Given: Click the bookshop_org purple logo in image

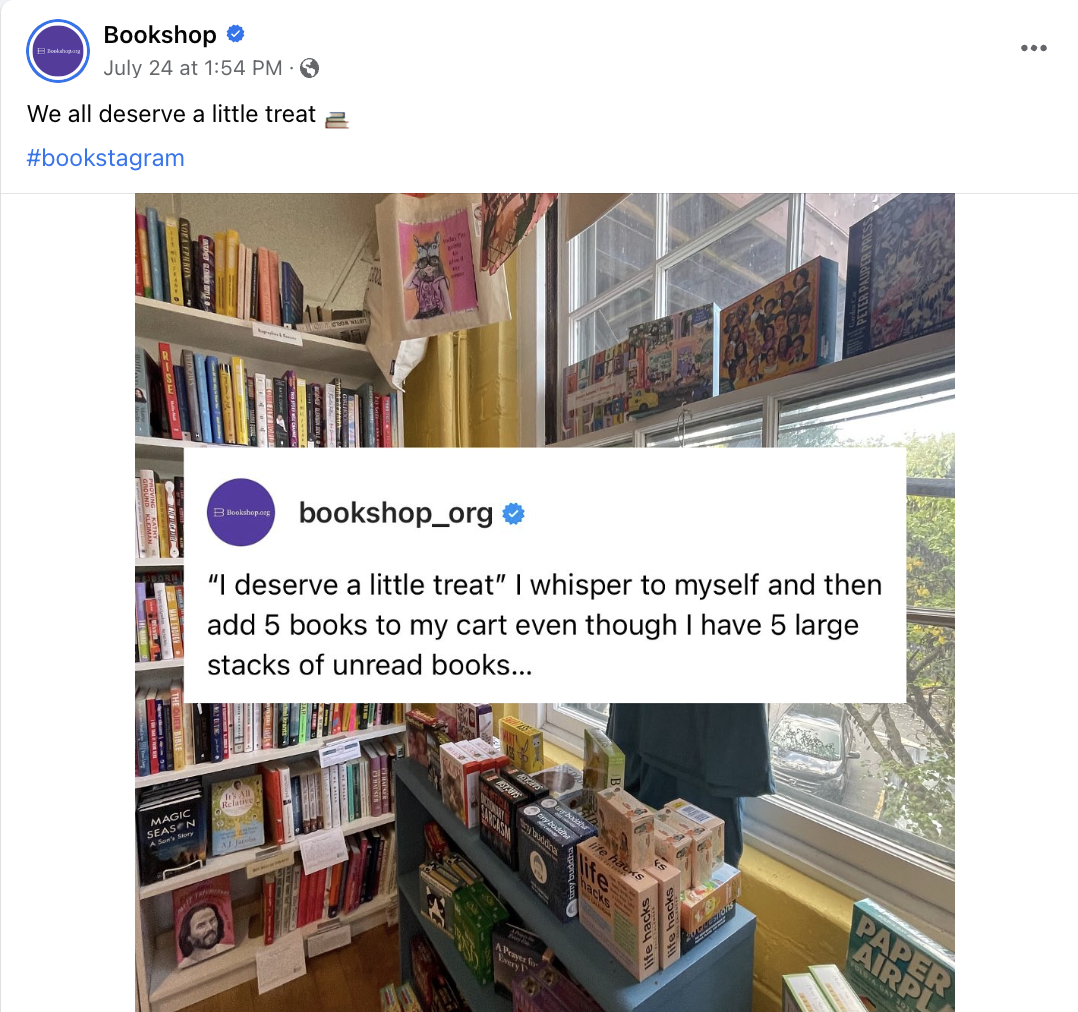Looking at the screenshot, I should [241, 512].
